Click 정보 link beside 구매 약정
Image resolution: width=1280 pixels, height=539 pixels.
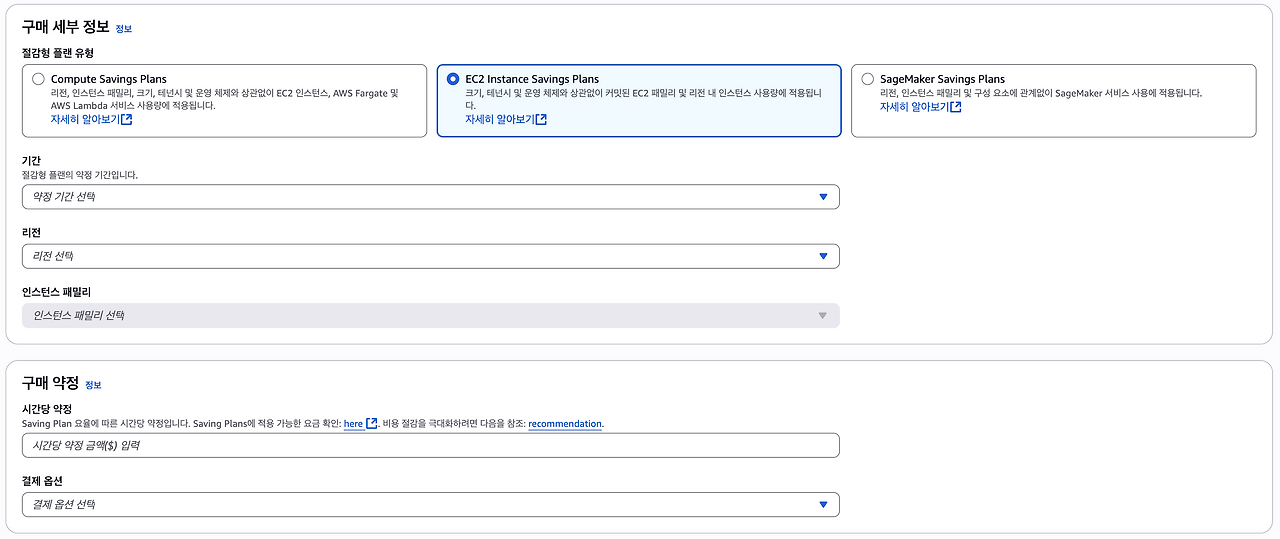click(93, 385)
